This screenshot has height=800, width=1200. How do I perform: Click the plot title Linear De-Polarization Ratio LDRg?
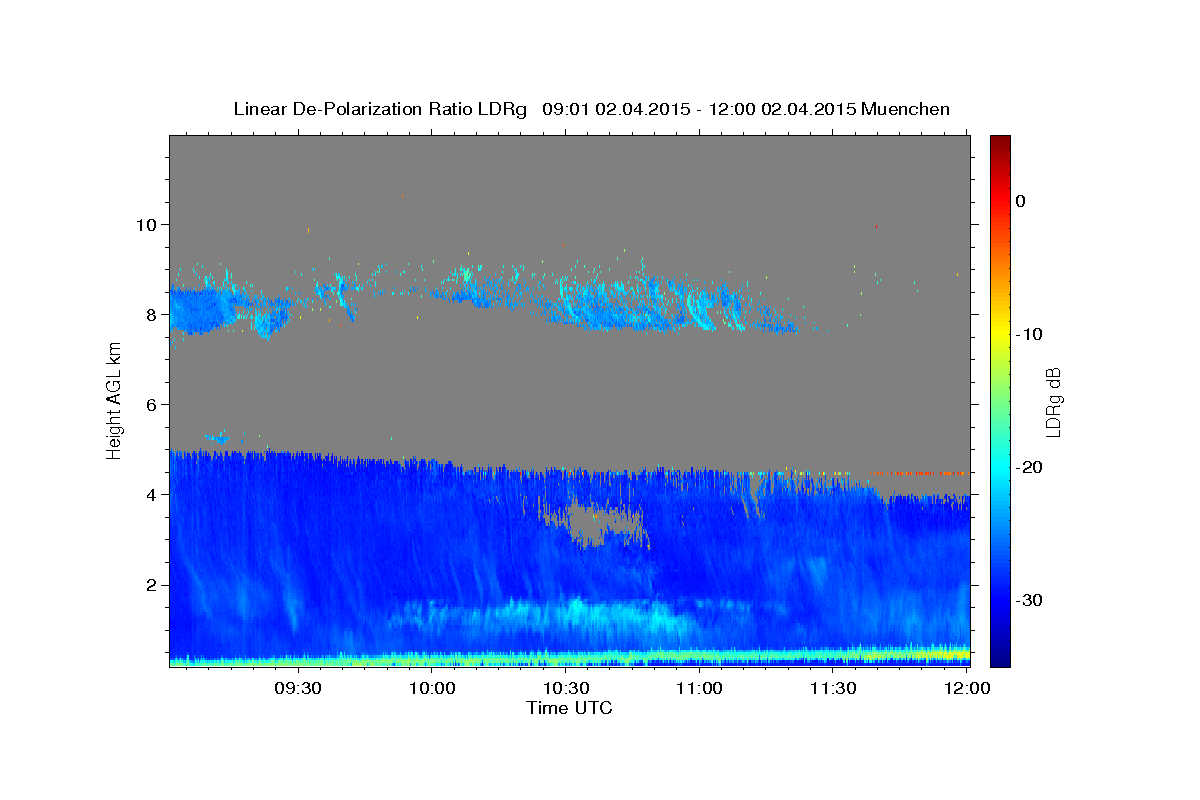coord(380,109)
